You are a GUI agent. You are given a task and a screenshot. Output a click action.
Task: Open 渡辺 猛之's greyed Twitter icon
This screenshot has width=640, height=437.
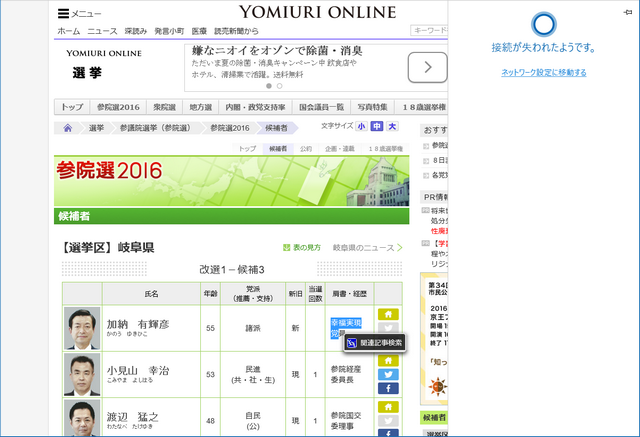pos(388,421)
